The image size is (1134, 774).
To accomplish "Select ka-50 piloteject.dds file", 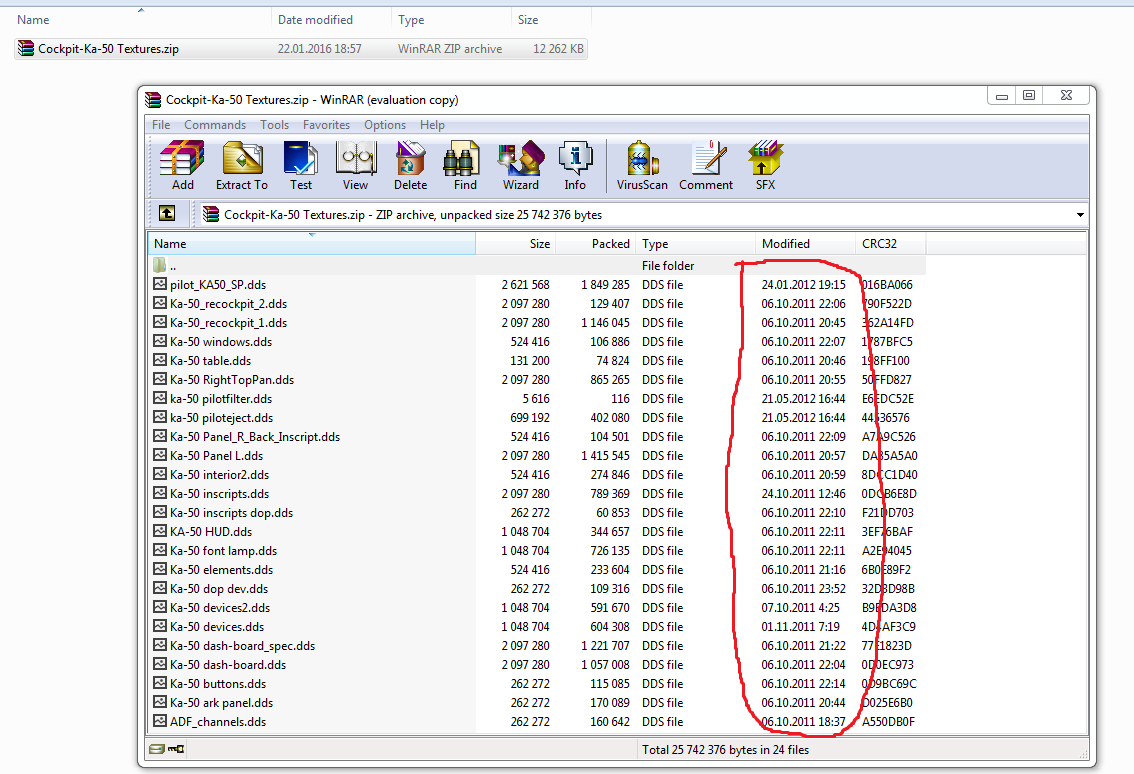I will [221, 417].
